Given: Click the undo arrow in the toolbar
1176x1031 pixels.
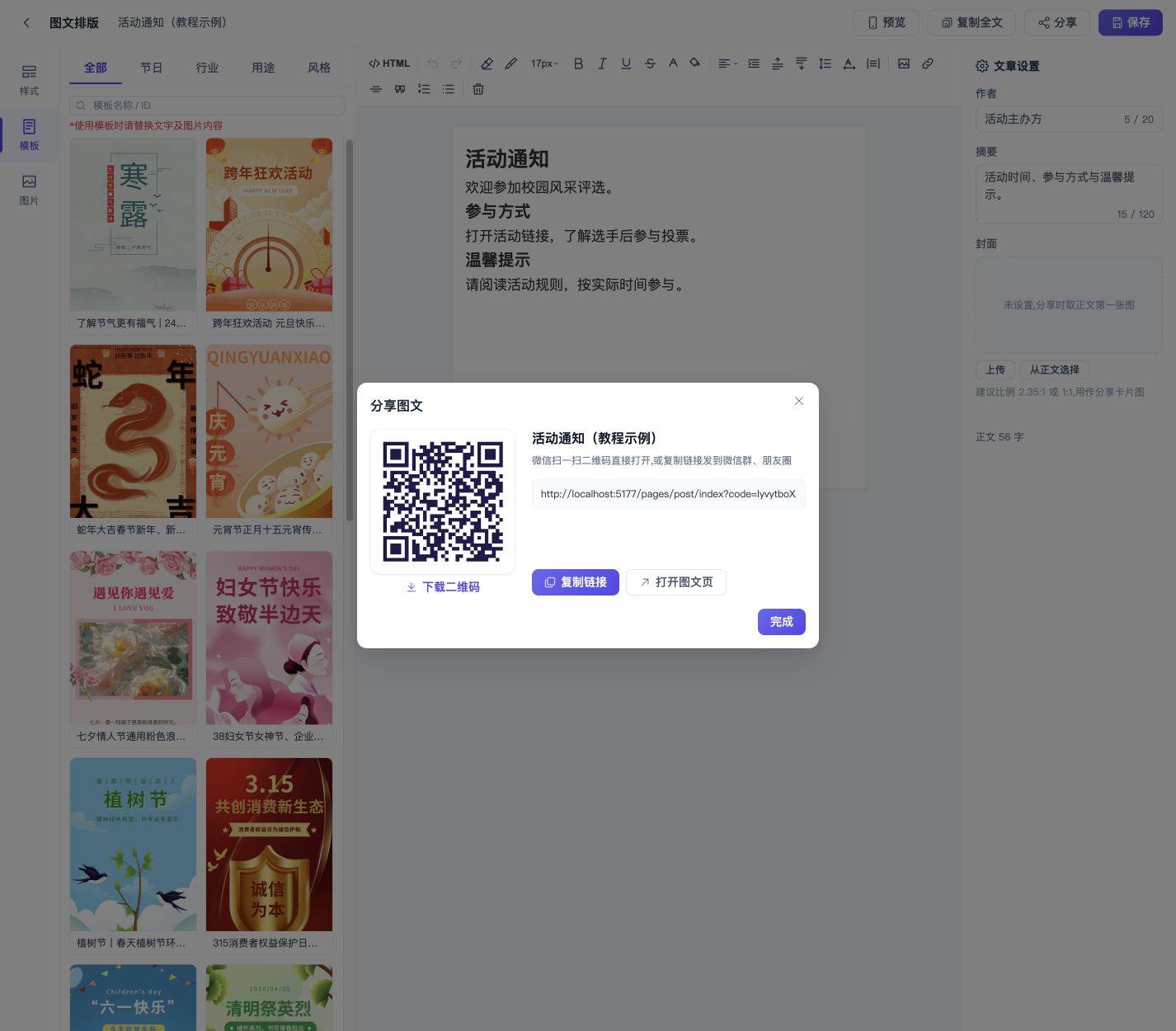Looking at the screenshot, I should point(432,64).
